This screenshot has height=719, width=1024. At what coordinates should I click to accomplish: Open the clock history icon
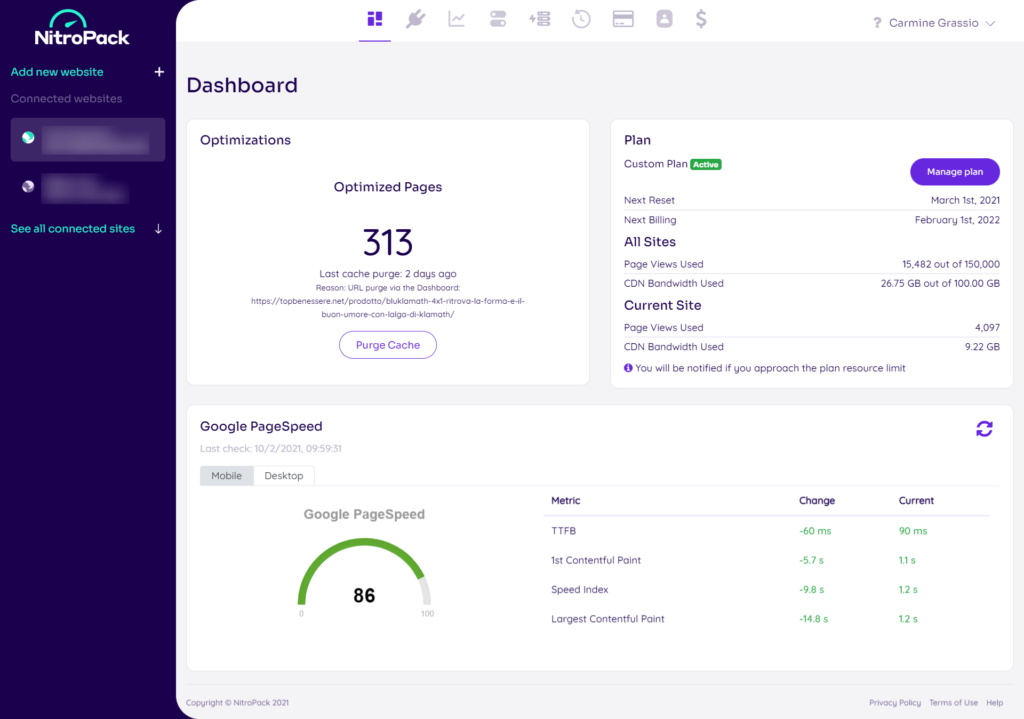pyautogui.click(x=581, y=19)
